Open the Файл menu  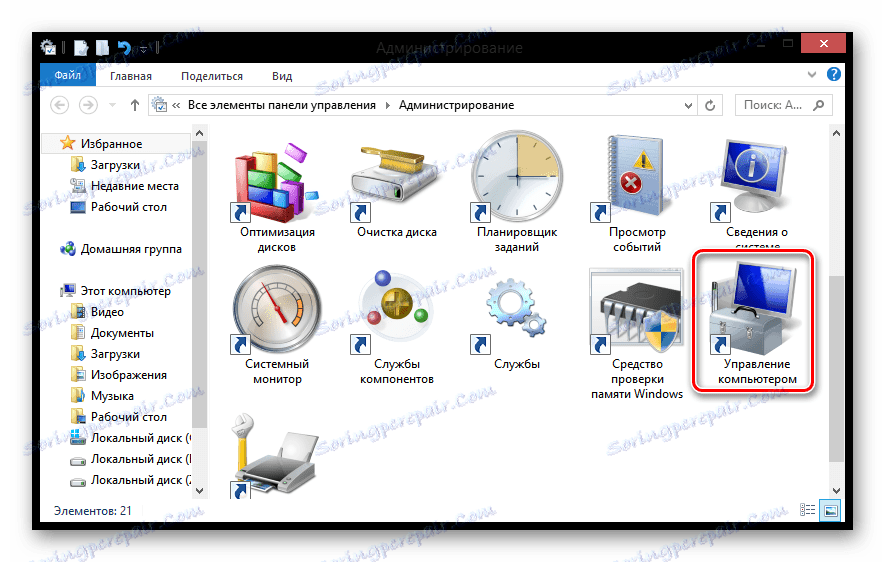tap(68, 76)
